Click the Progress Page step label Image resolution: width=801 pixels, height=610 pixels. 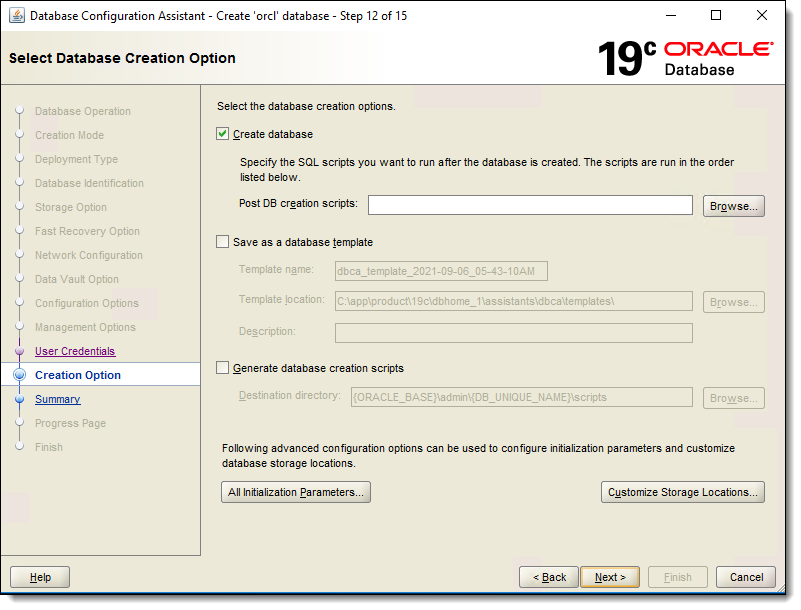[x=70, y=424]
